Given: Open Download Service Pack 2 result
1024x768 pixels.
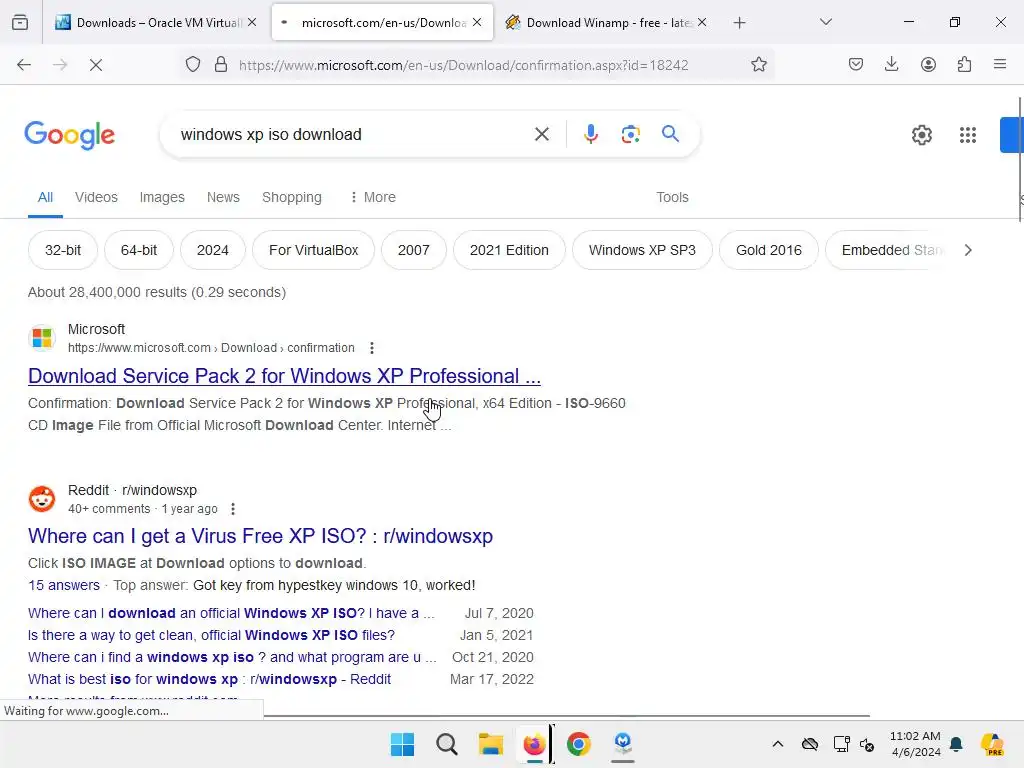Looking at the screenshot, I should point(284,376).
